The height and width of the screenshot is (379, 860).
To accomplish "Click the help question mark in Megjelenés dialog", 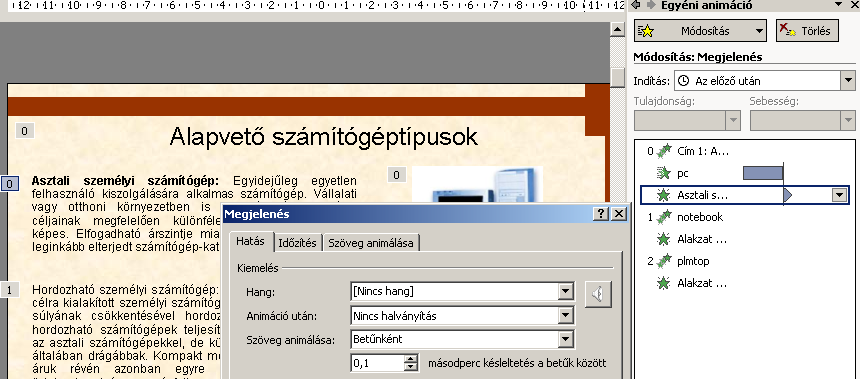I will tap(601, 214).
